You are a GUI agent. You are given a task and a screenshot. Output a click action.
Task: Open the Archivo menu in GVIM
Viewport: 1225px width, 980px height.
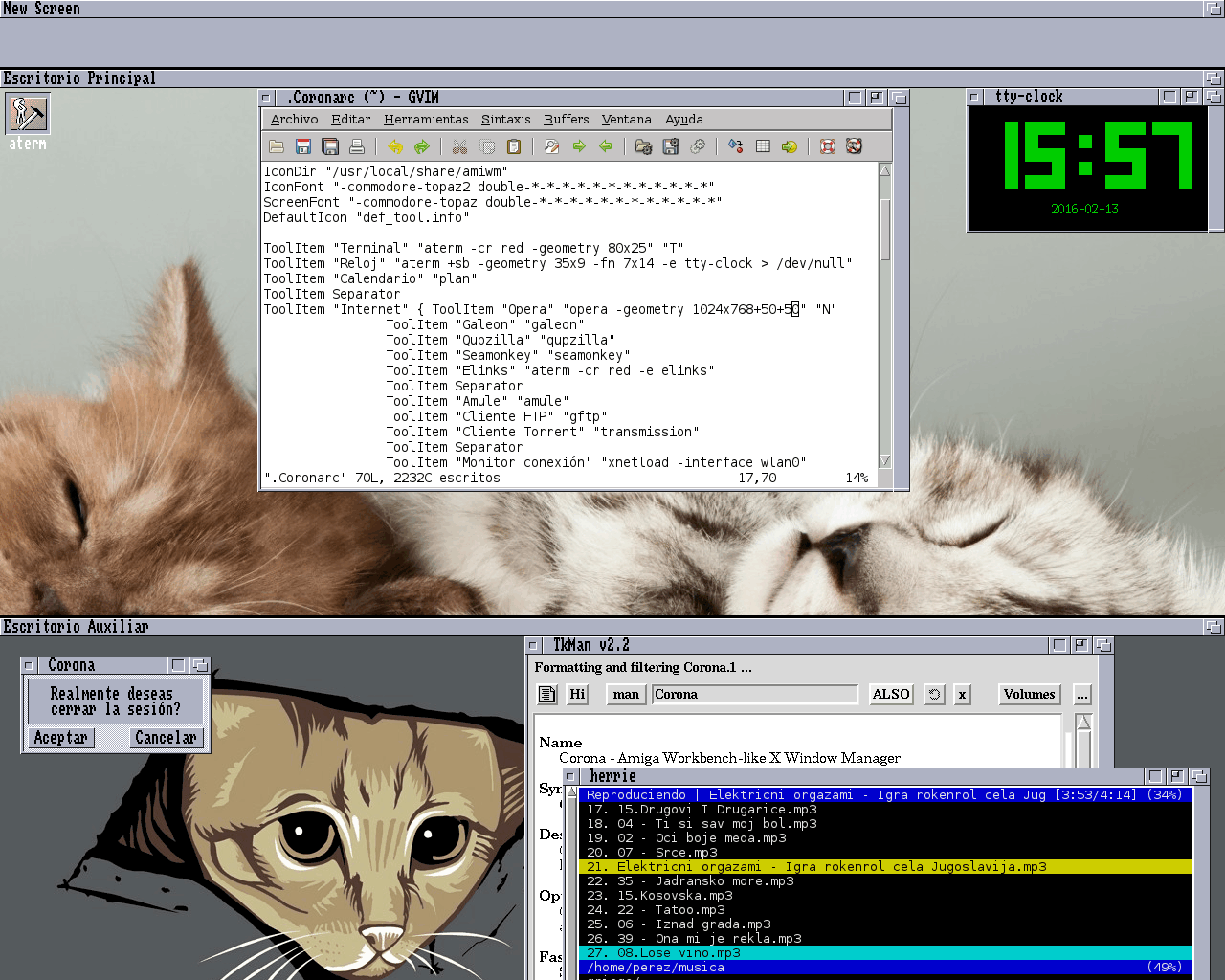294,120
